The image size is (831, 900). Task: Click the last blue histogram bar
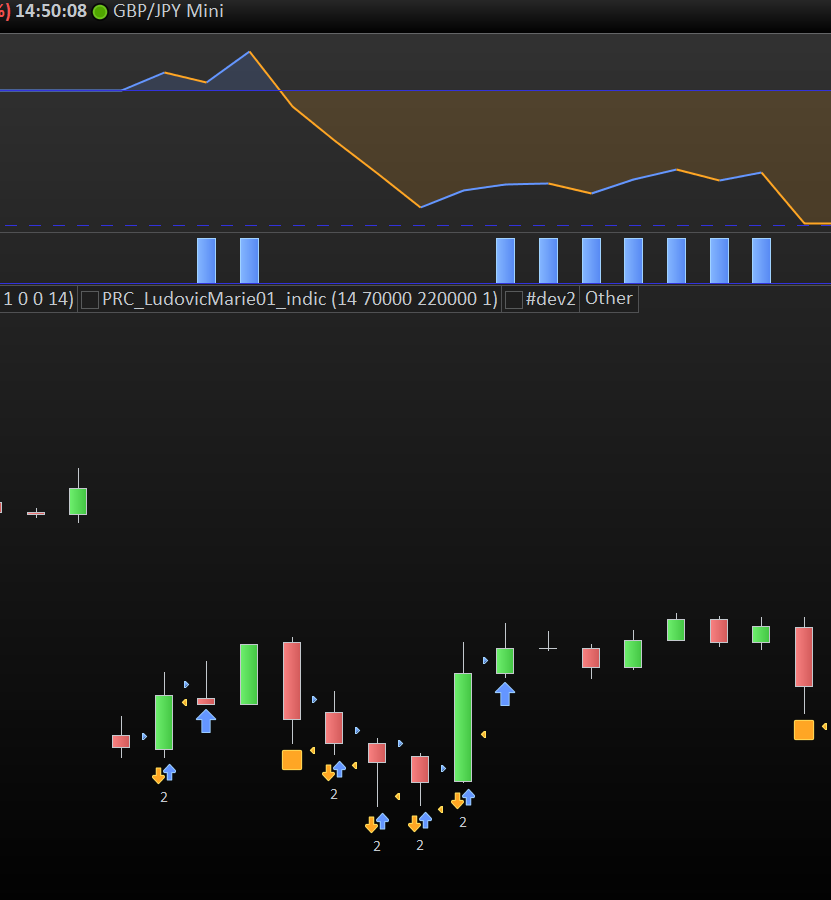coord(761,261)
